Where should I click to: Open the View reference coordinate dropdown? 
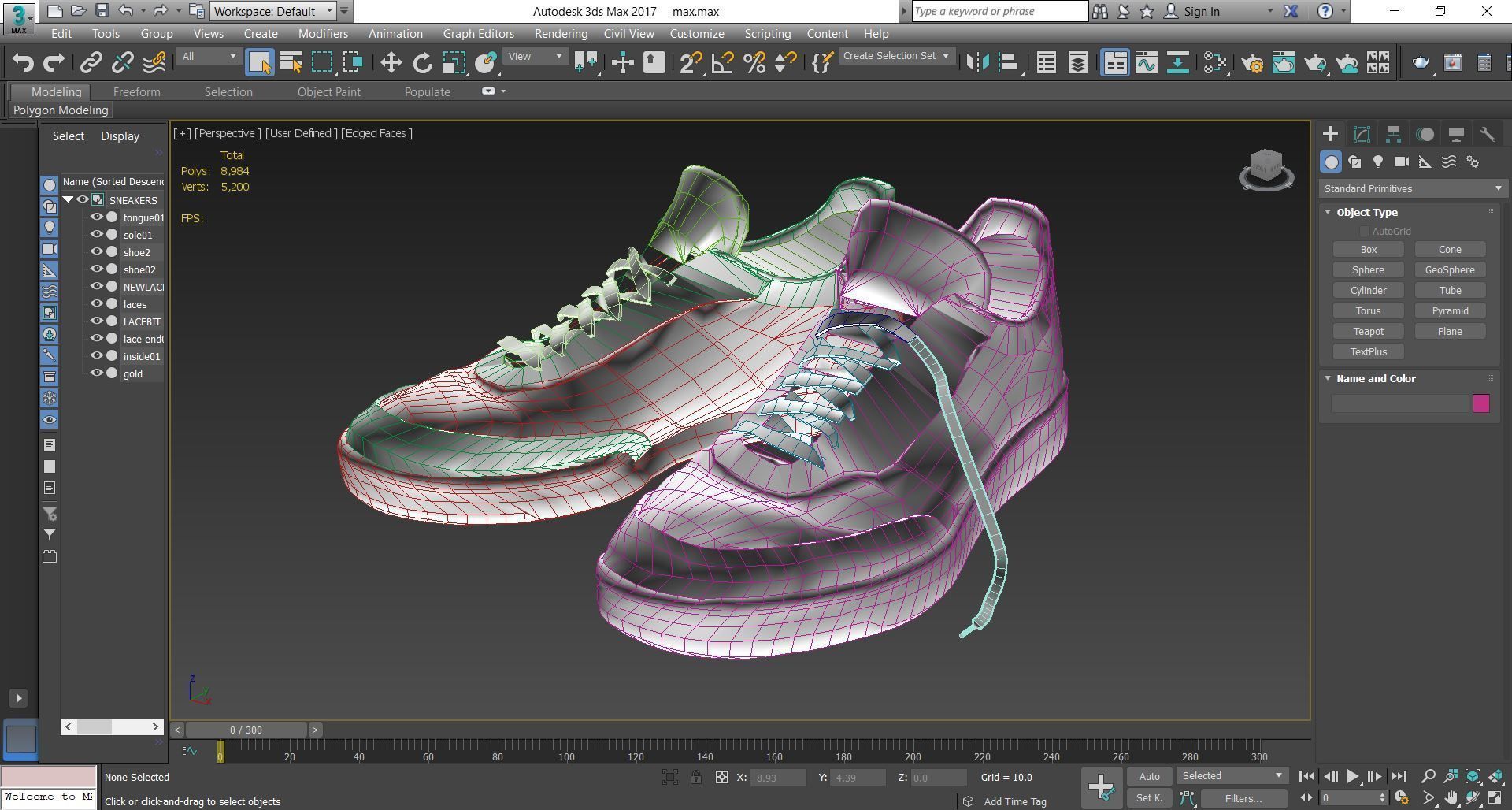click(535, 56)
